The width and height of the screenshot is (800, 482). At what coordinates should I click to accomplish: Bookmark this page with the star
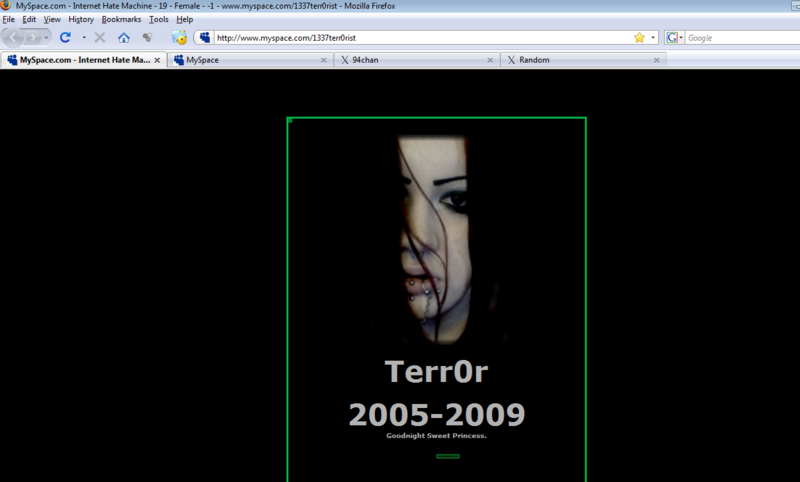[x=639, y=38]
